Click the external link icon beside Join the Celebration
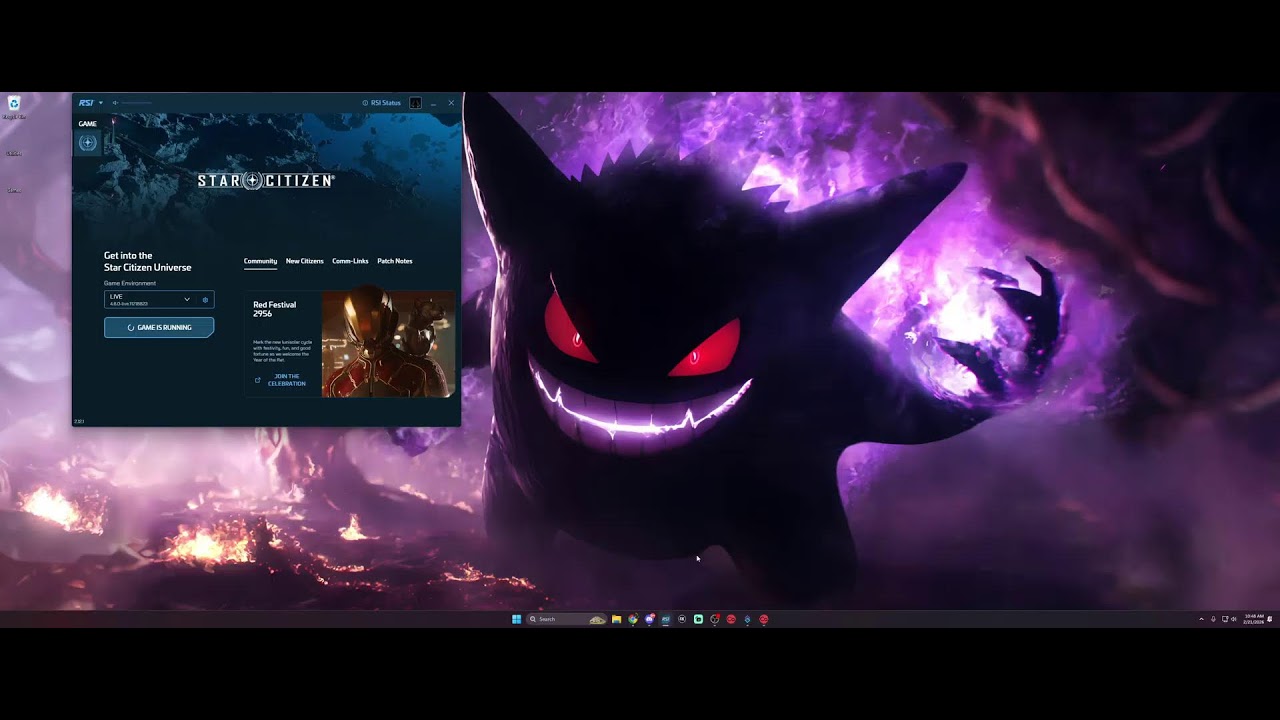The height and width of the screenshot is (720, 1280). coord(257,380)
